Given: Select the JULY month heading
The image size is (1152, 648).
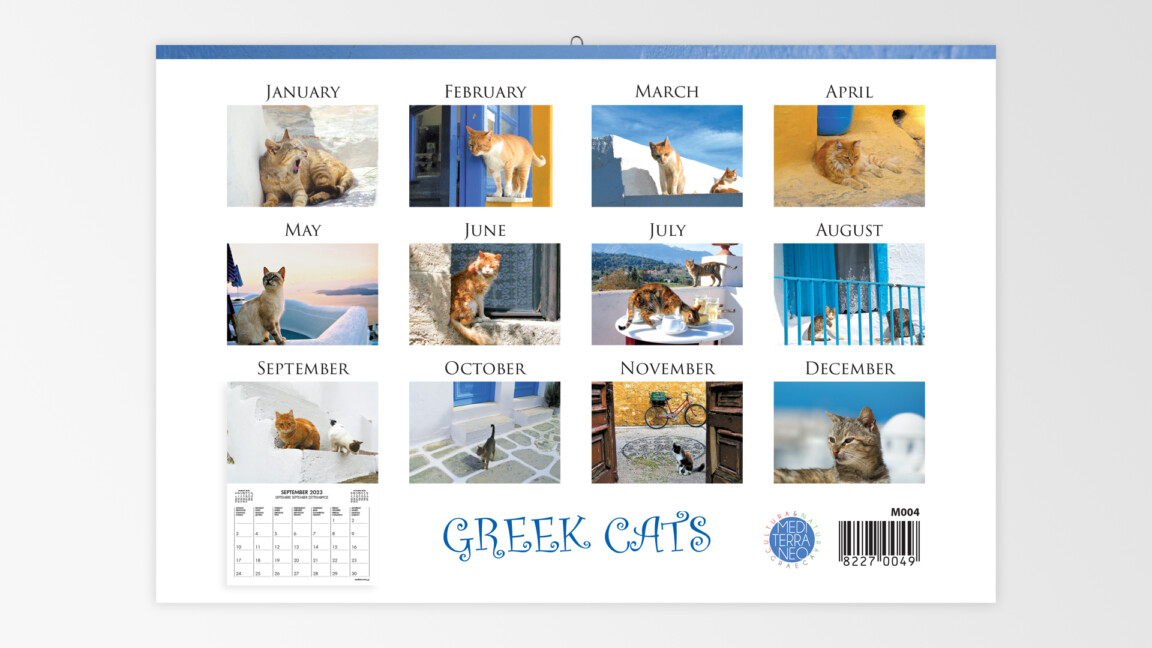Looking at the screenshot, I should pyautogui.click(x=667, y=231).
